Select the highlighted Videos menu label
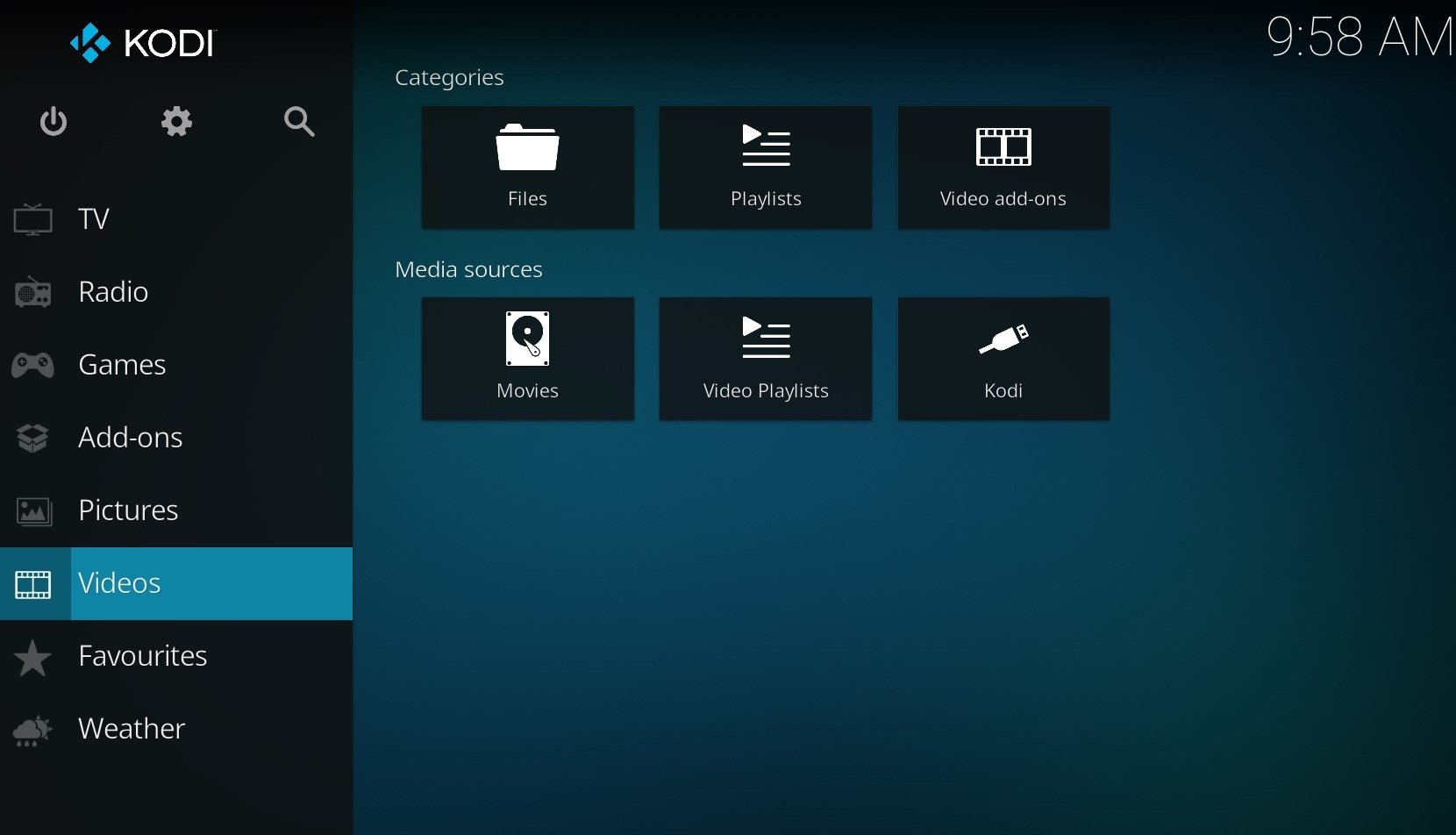The height and width of the screenshot is (835, 1456). coord(119,583)
